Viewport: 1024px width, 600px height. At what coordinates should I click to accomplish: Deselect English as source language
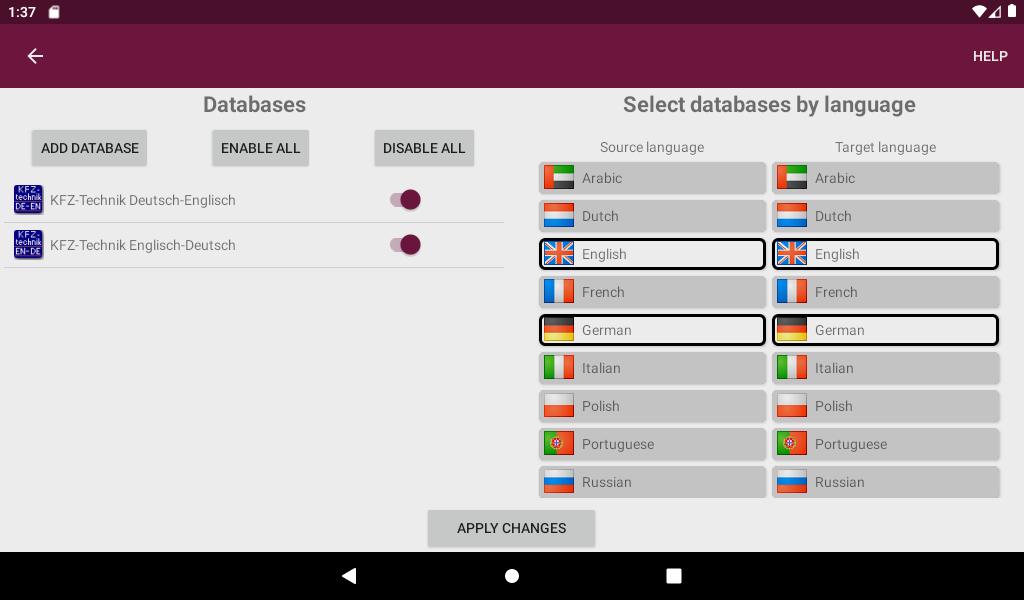point(652,254)
